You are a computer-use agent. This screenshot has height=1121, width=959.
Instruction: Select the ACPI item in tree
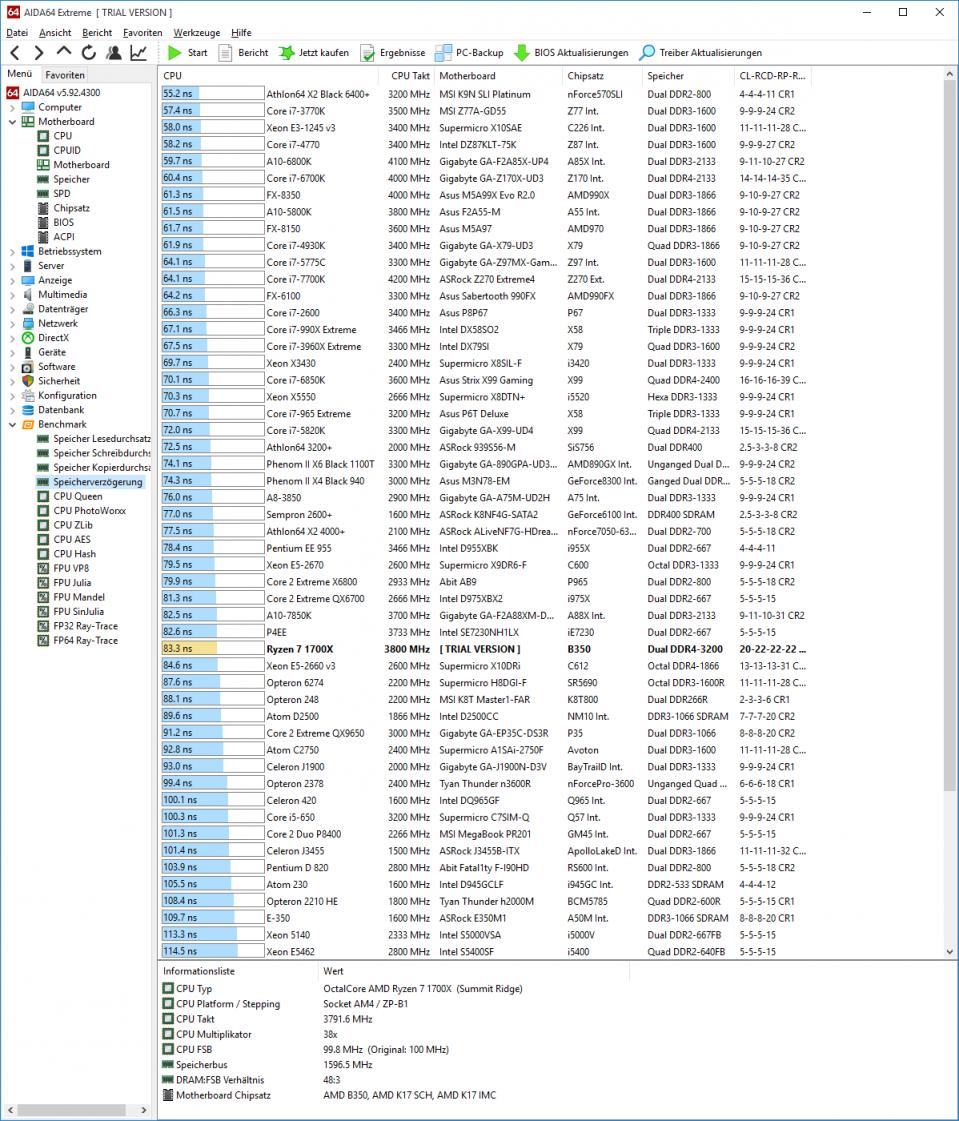(x=56, y=237)
